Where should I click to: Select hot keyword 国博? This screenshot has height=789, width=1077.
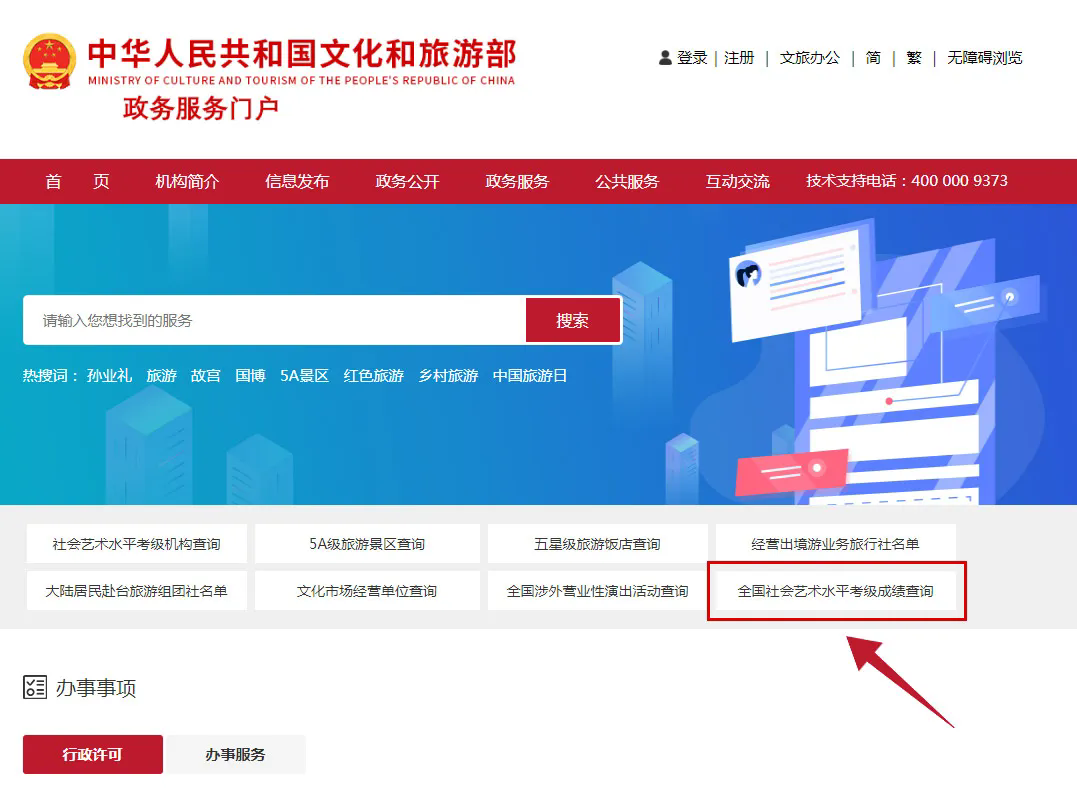click(250, 376)
